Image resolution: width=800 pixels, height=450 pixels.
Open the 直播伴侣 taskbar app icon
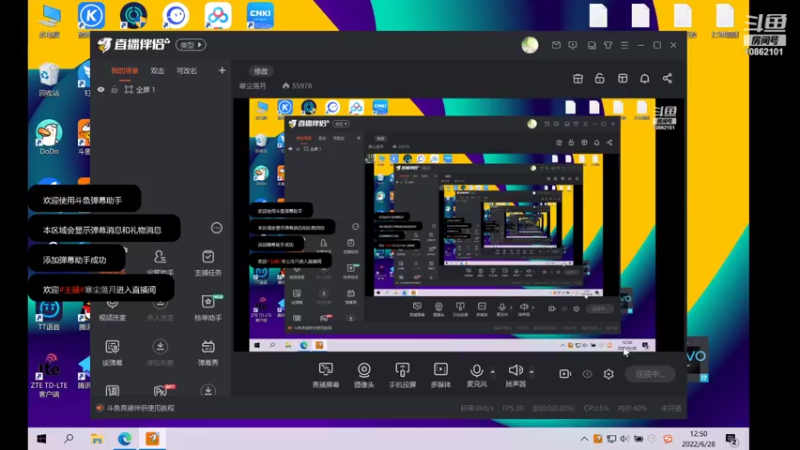tap(152, 439)
